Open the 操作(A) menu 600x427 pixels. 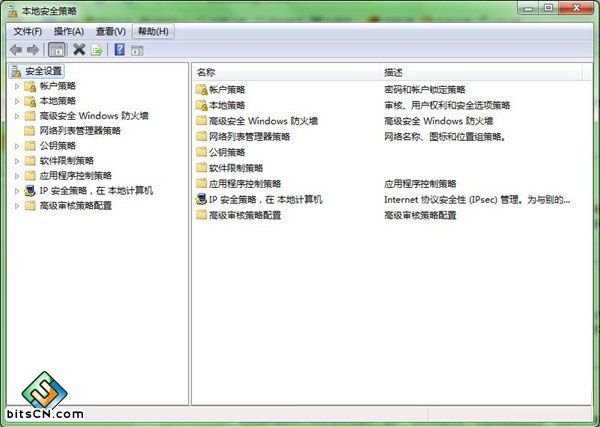(x=68, y=31)
